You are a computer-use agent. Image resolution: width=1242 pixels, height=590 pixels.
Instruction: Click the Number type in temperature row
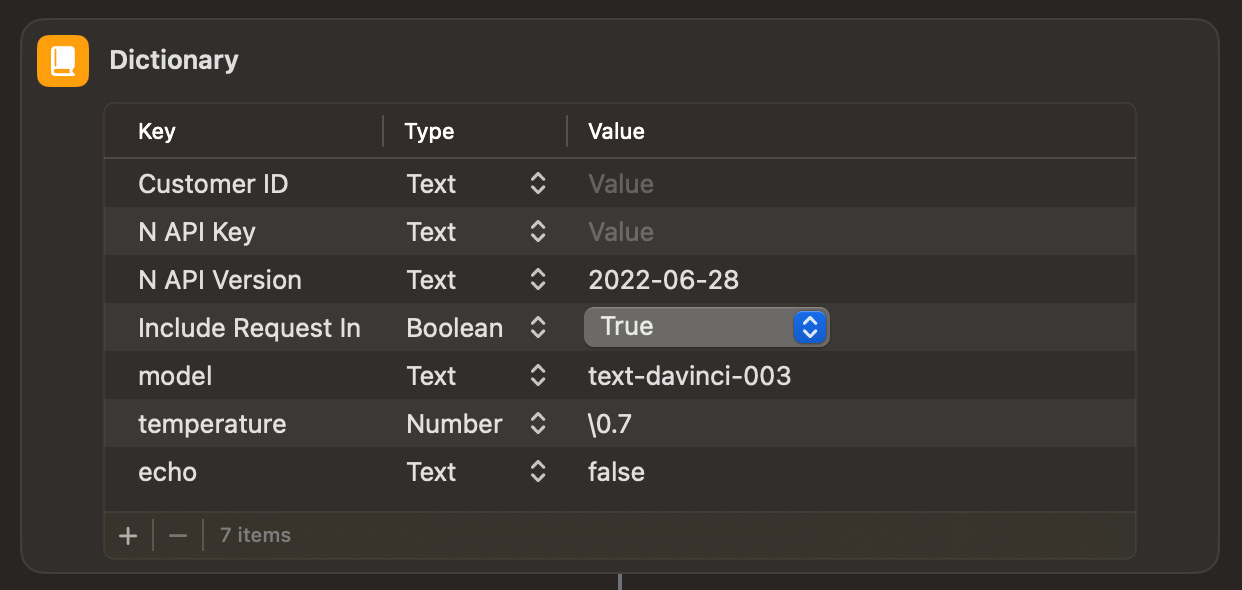click(x=454, y=424)
